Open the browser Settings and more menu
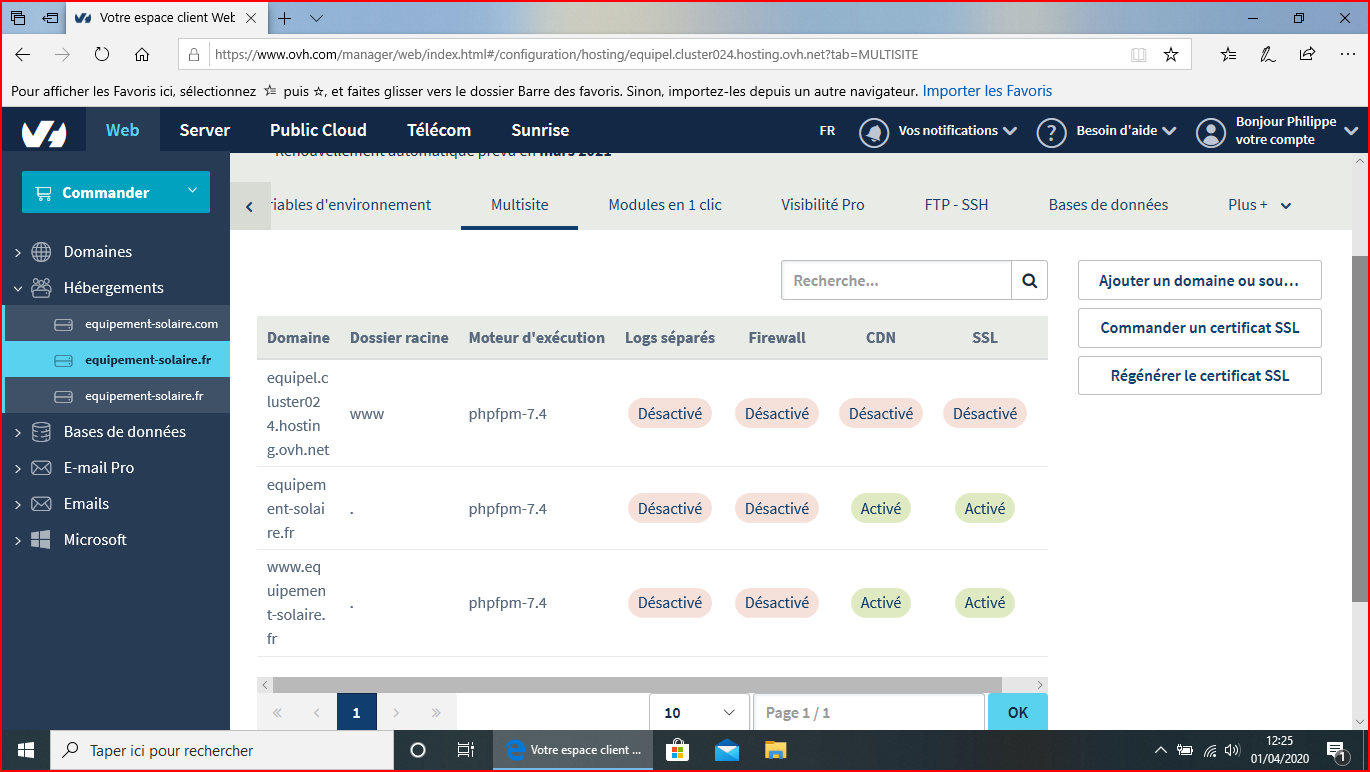This screenshot has height=772, width=1370. [1346, 54]
